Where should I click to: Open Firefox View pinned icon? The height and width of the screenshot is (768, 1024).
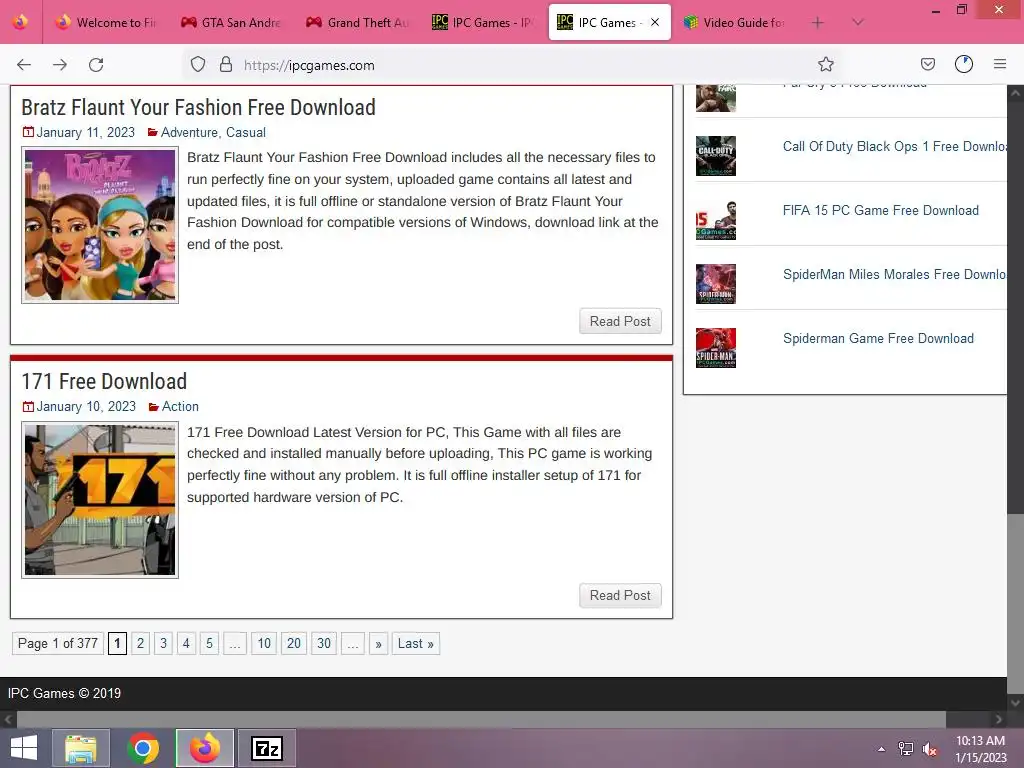[x=20, y=22]
